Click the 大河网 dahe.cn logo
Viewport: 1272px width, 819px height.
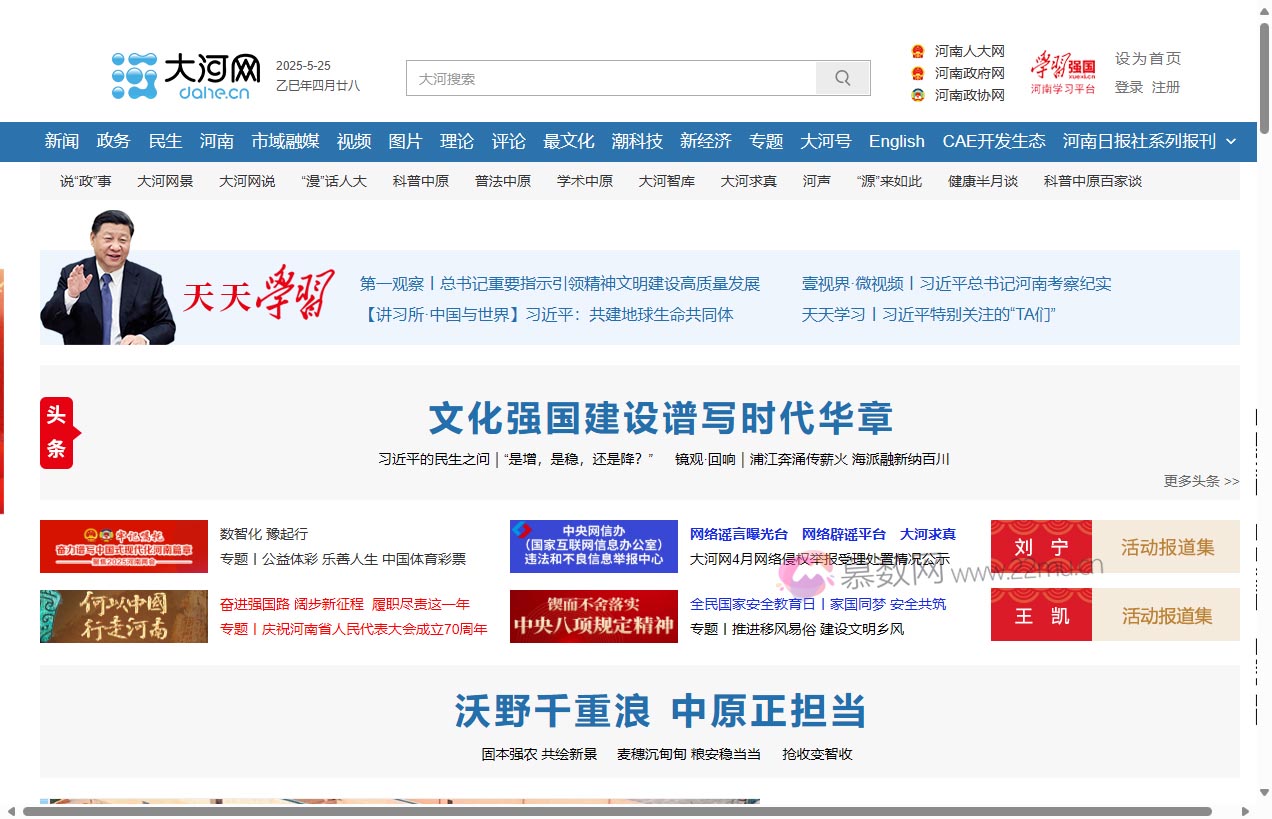tap(183, 75)
